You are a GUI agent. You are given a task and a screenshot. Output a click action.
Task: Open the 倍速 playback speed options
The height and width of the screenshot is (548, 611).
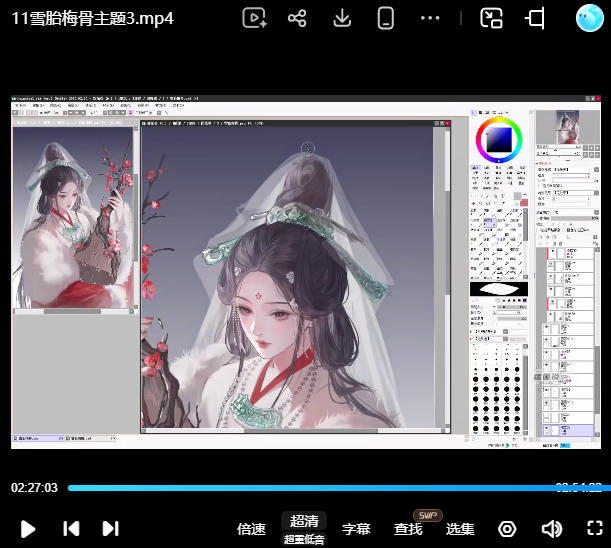pos(251,529)
